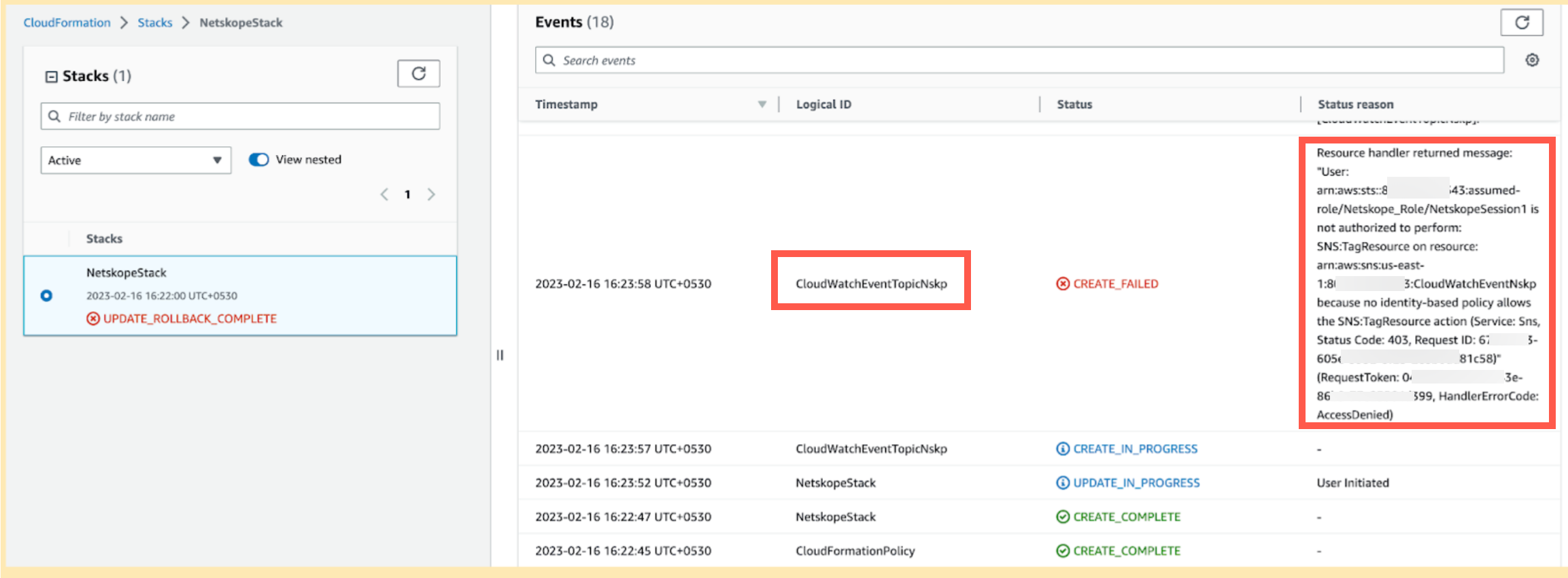Select page 1 in stacks pagination
Image resolution: width=1568 pixels, height=578 pixels.
tap(407, 194)
